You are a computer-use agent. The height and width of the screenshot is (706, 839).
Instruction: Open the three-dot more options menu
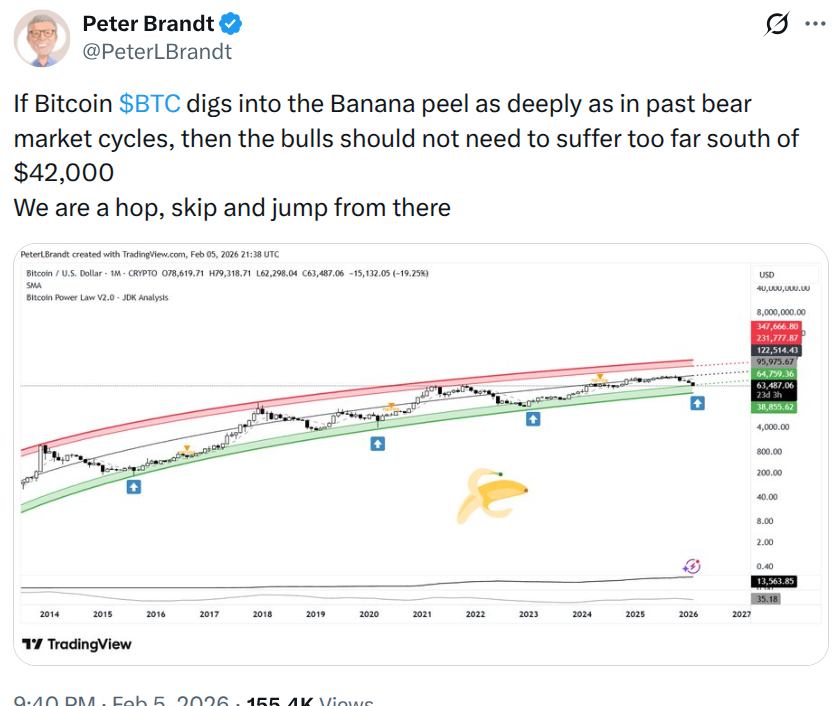pyautogui.click(x=815, y=25)
